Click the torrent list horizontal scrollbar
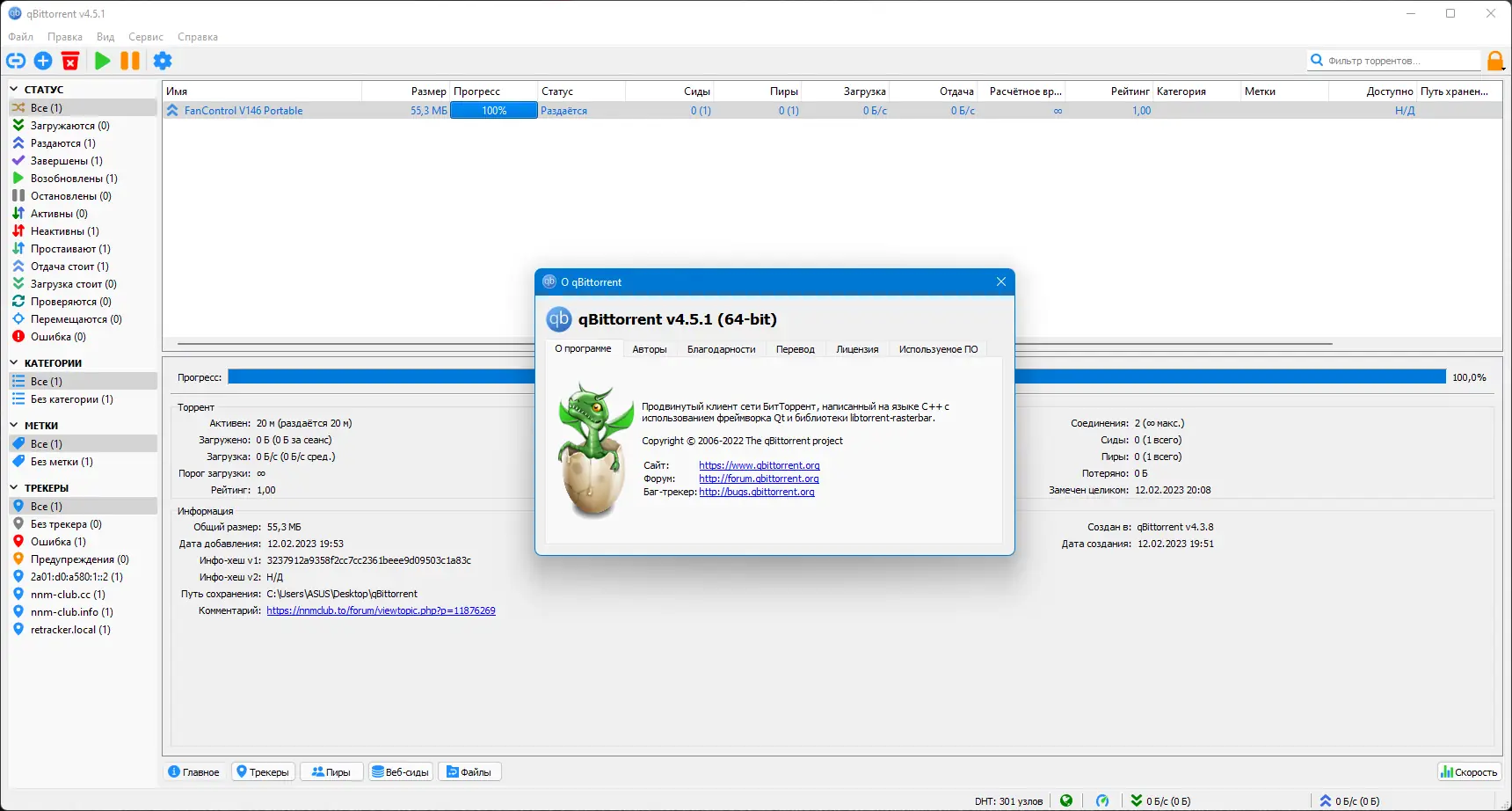This screenshot has width=1512, height=811. click(755, 344)
